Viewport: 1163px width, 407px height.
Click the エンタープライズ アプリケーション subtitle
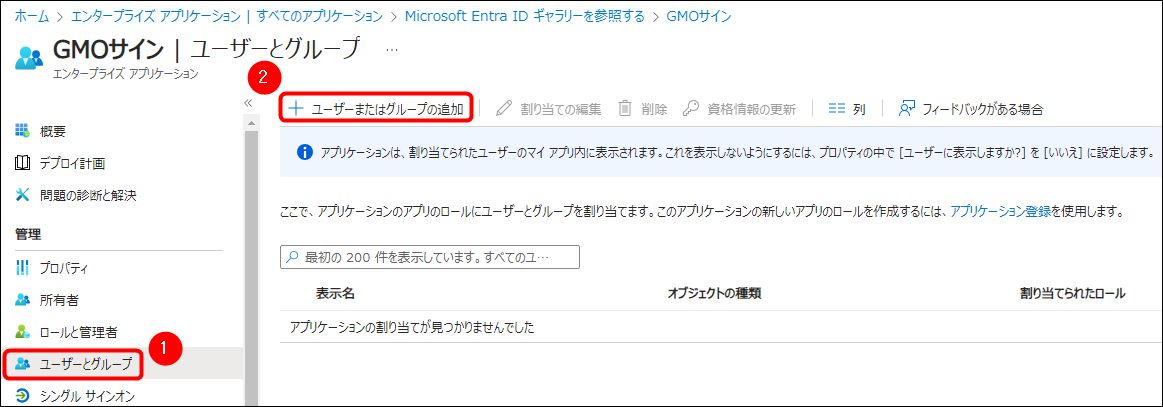click(126, 73)
